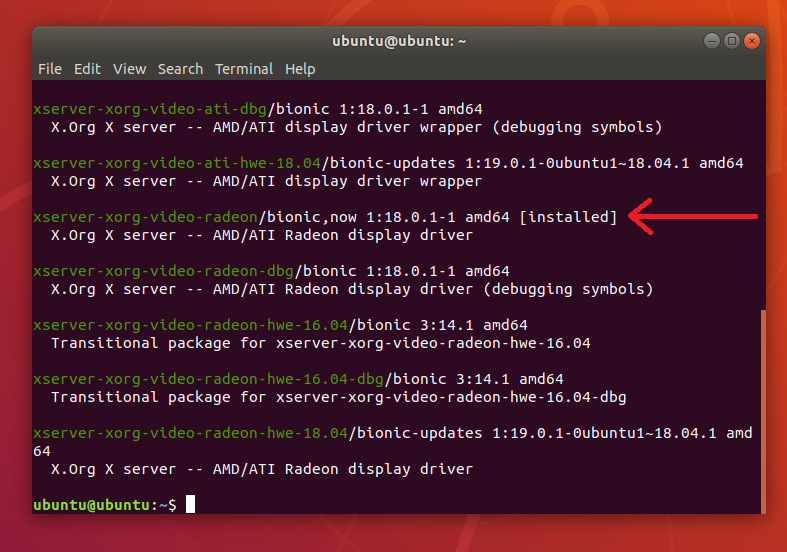Image resolution: width=787 pixels, height=552 pixels.
Task: Maximize the terminal window
Action: click(x=732, y=41)
